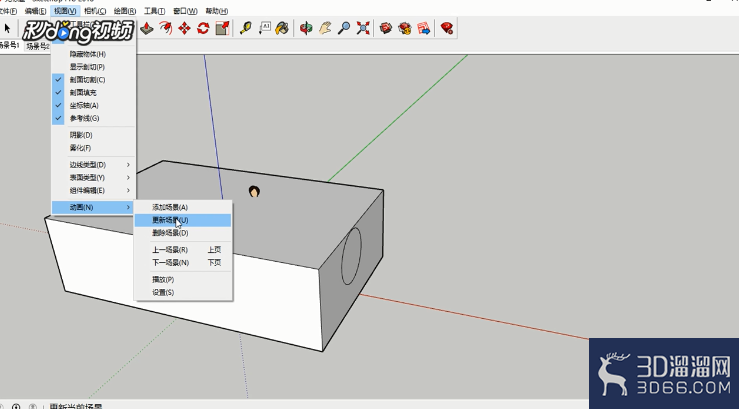Choose the Zoom magnifier tool
The image size is (739, 409).
pos(344,28)
